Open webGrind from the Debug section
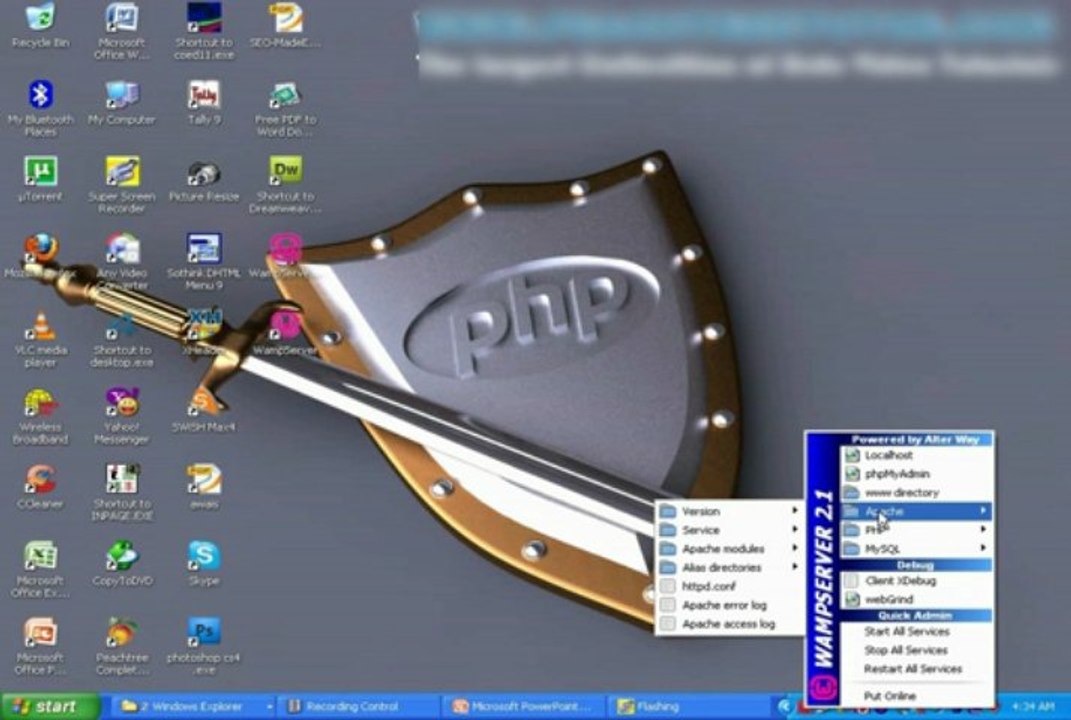The width and height of the screenshot is (1071, 720). point(917,599)
